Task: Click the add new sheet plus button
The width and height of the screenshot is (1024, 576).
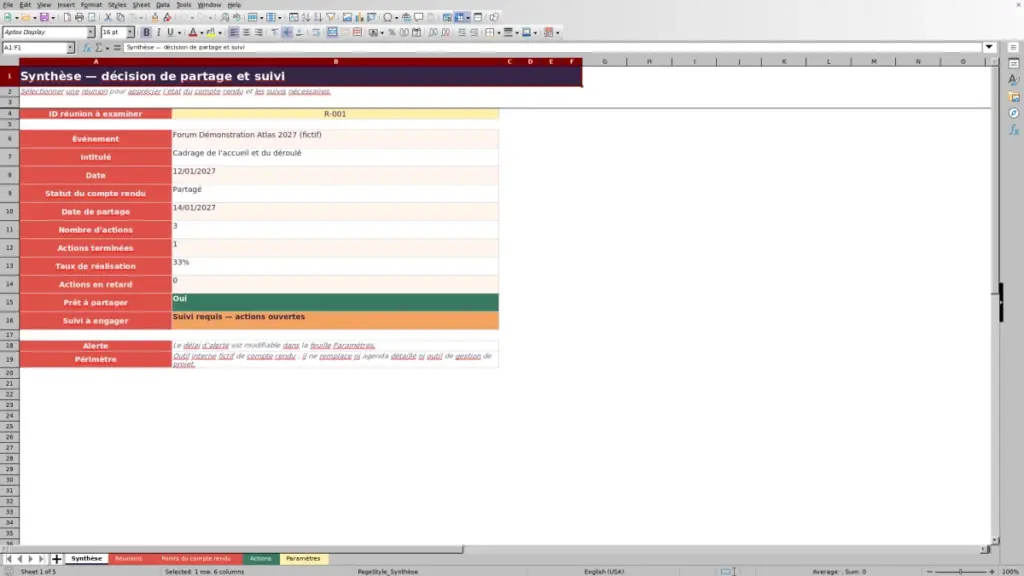Action: pyautogui.click(x=56, y=559)
